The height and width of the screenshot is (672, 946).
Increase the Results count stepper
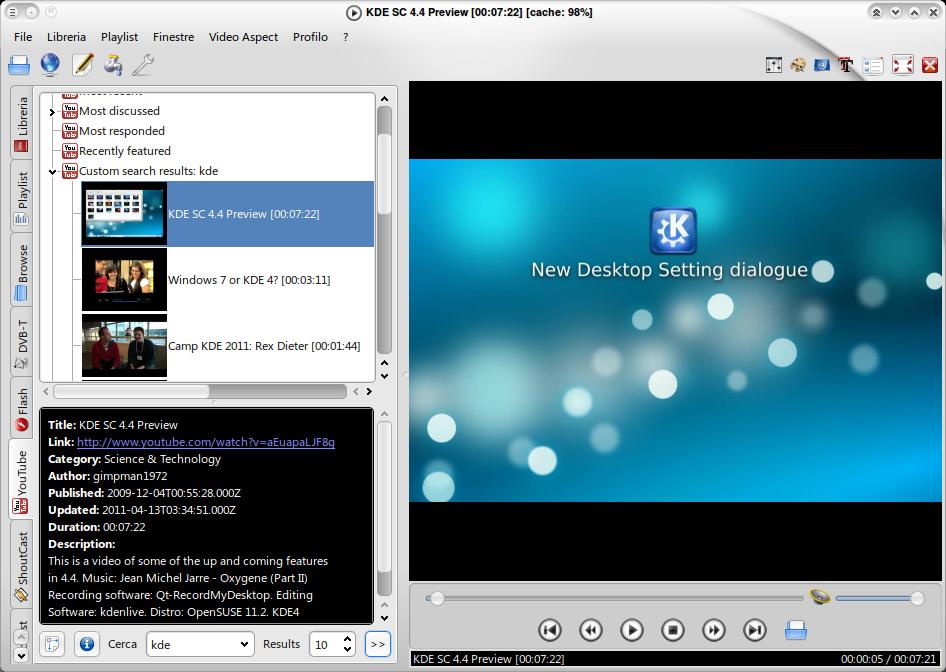click(x=348, y=639)
